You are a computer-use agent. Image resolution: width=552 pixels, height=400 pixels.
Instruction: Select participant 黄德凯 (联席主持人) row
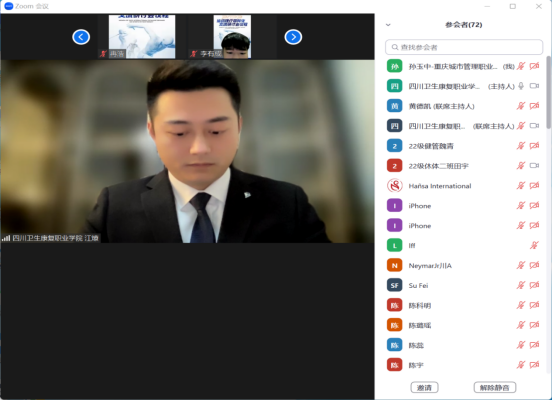464,106
